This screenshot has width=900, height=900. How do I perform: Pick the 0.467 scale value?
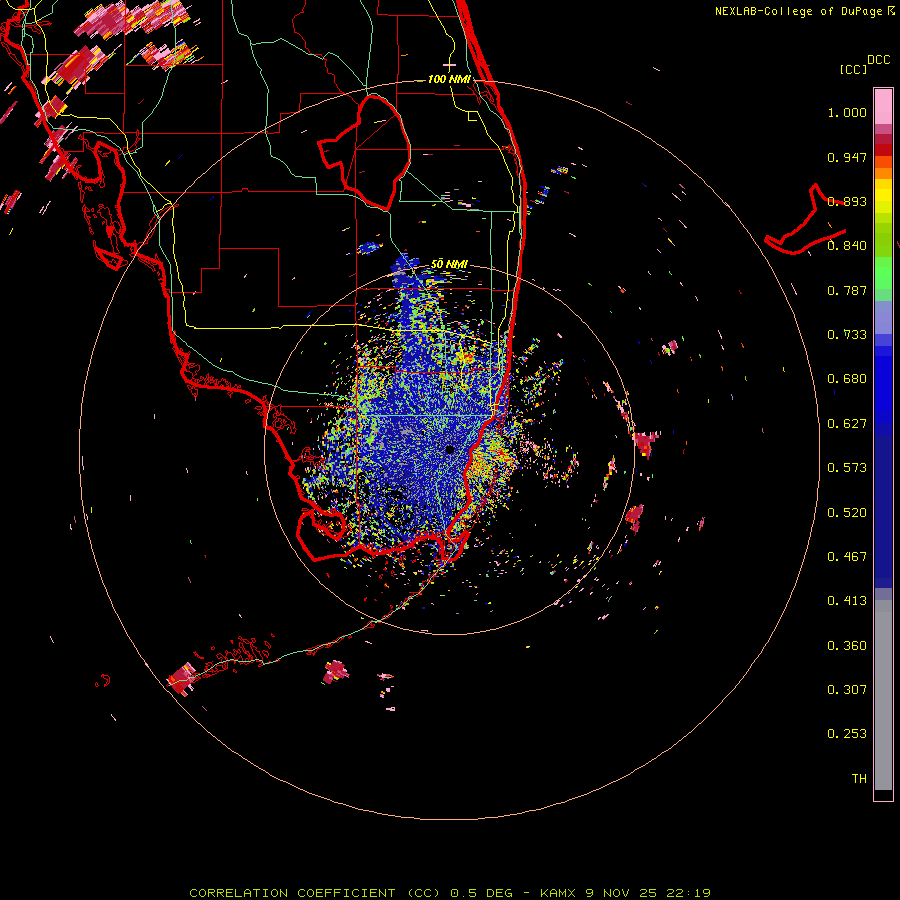[847, 557]
